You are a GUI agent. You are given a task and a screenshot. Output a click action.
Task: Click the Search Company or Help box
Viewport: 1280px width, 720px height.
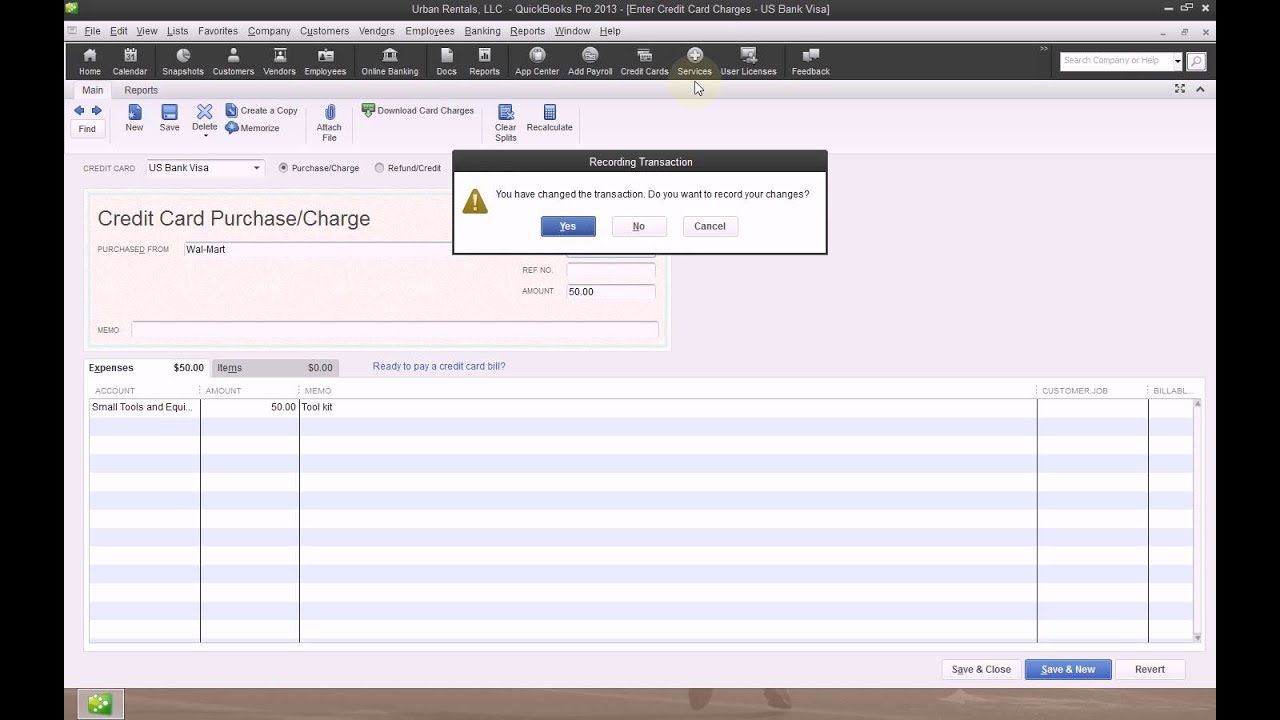click(1115, 61)
